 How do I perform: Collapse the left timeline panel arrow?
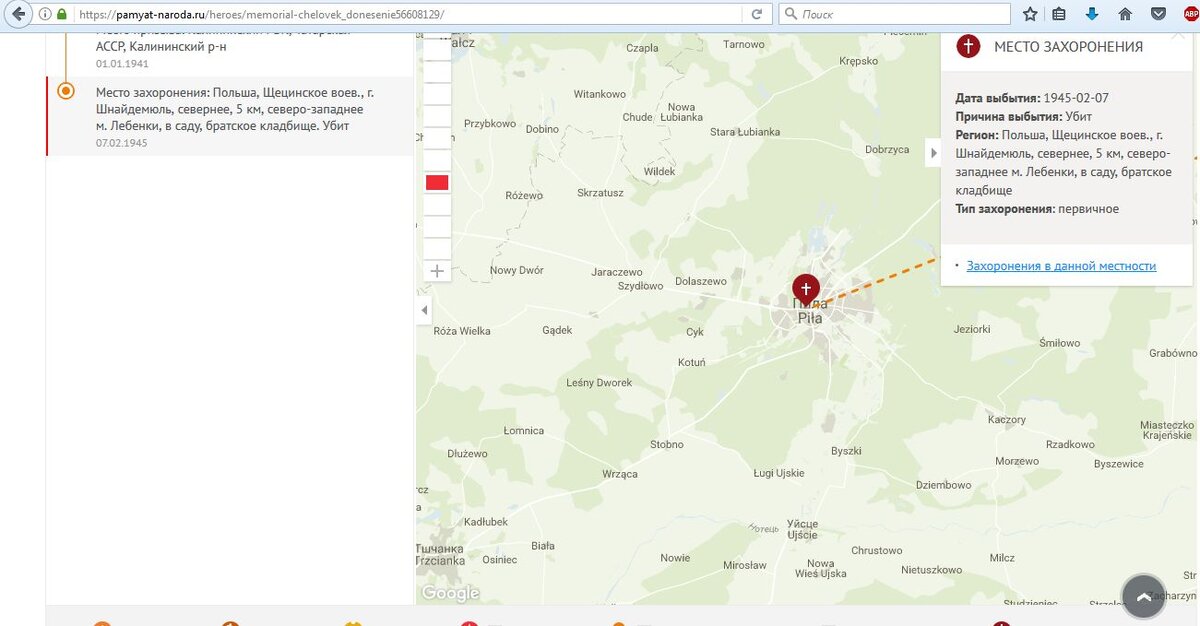[424, 310]
